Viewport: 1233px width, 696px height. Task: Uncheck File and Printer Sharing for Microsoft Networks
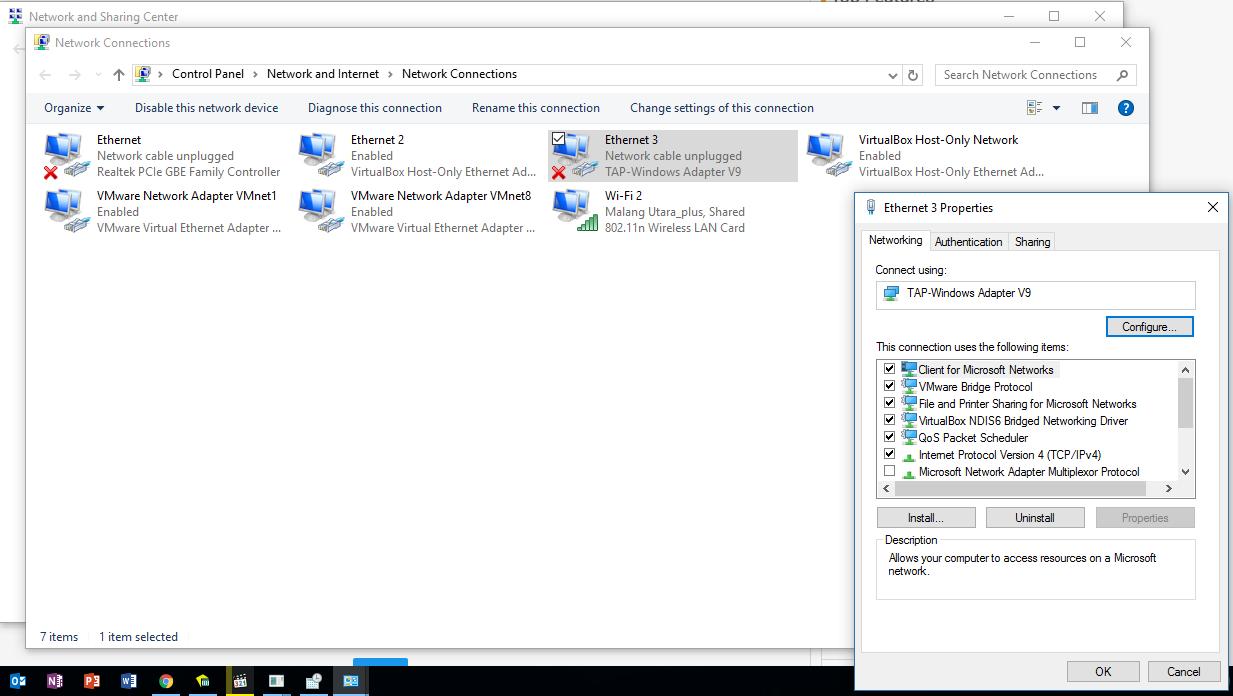coord(890,404)
